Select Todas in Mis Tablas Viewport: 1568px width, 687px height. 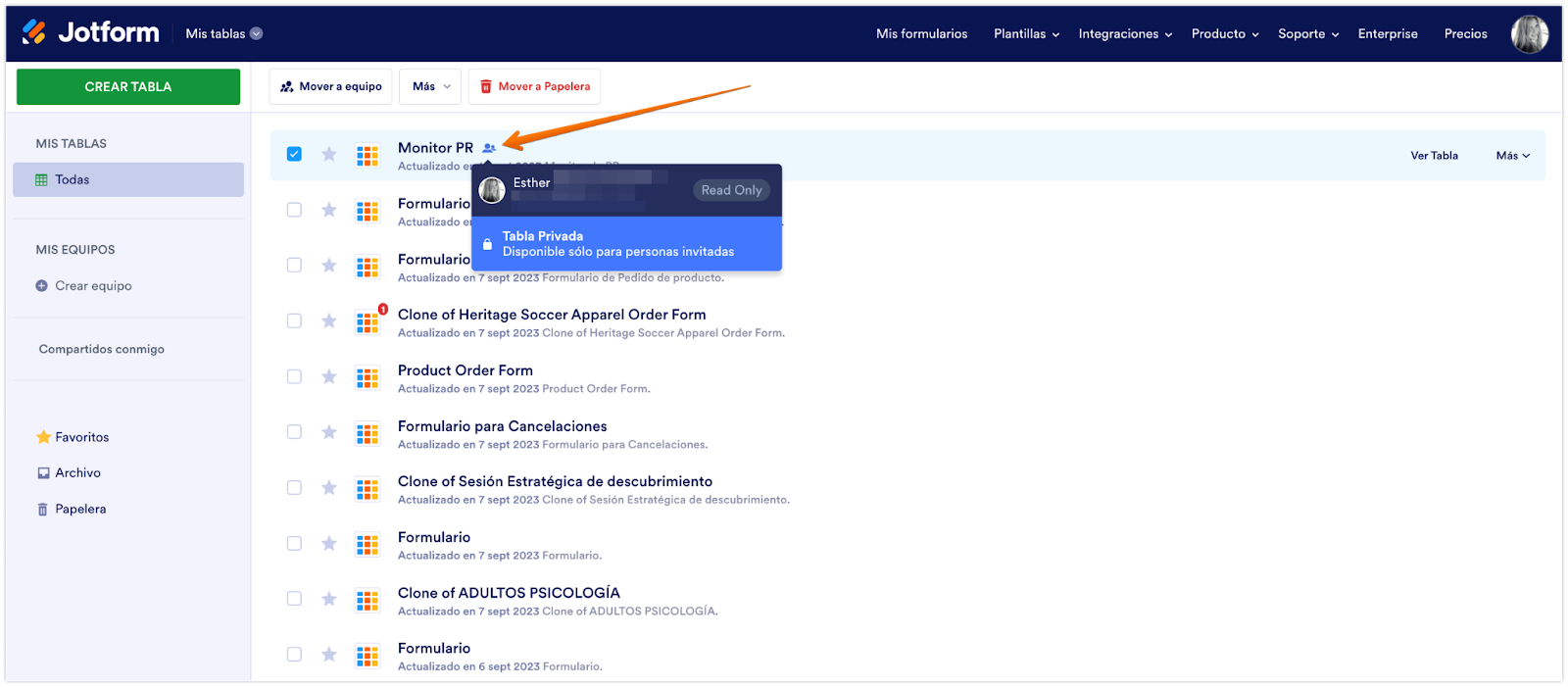point(128,180)
